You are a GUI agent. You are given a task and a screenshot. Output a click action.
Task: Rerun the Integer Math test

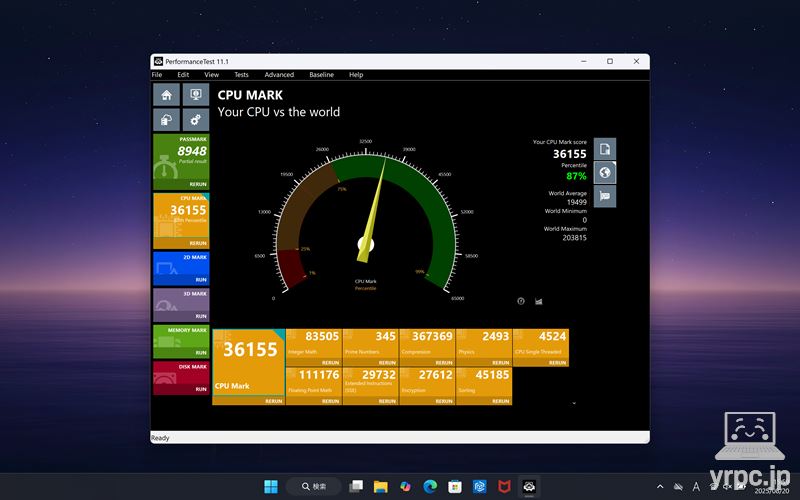pos(331,363)
